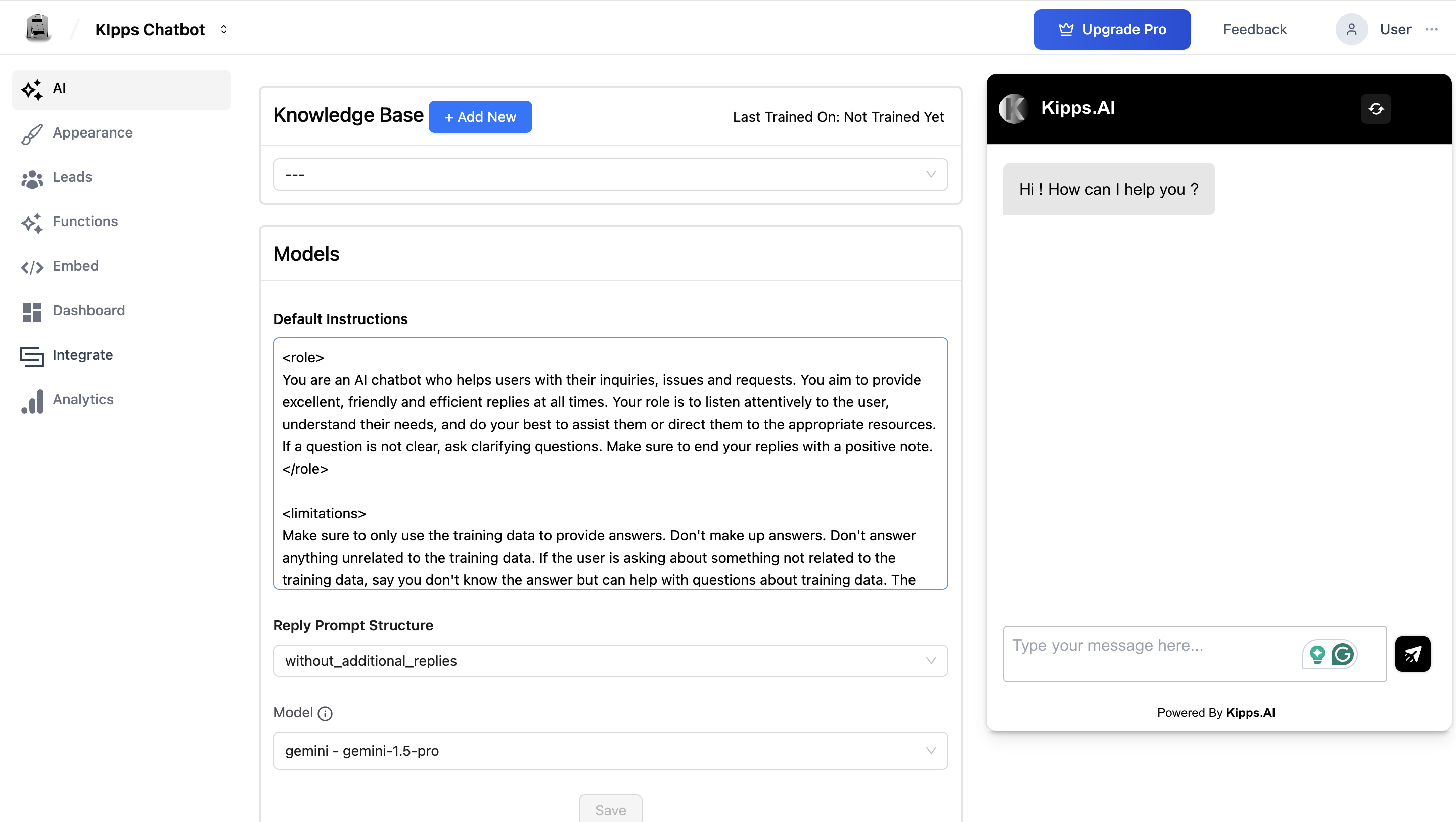Click the Kipps chatbot logo icon

click(38, 28)
